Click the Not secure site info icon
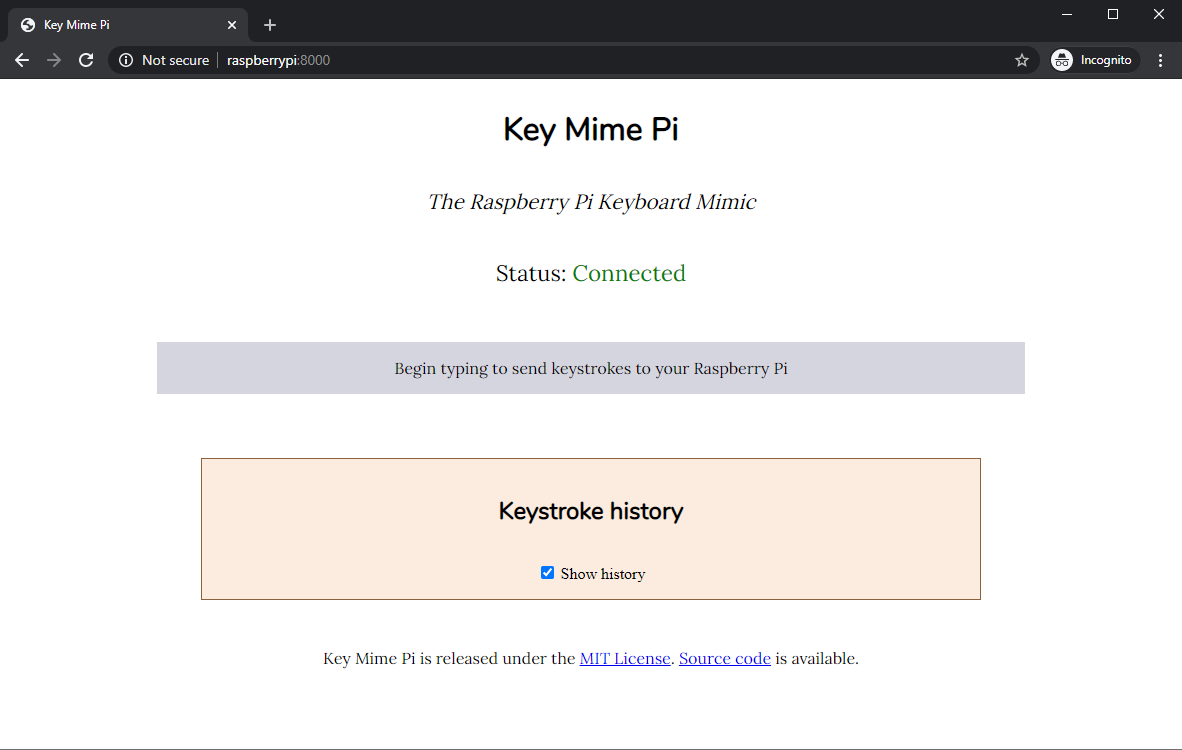Viewport: 1182px width, 750px height. 126,60
